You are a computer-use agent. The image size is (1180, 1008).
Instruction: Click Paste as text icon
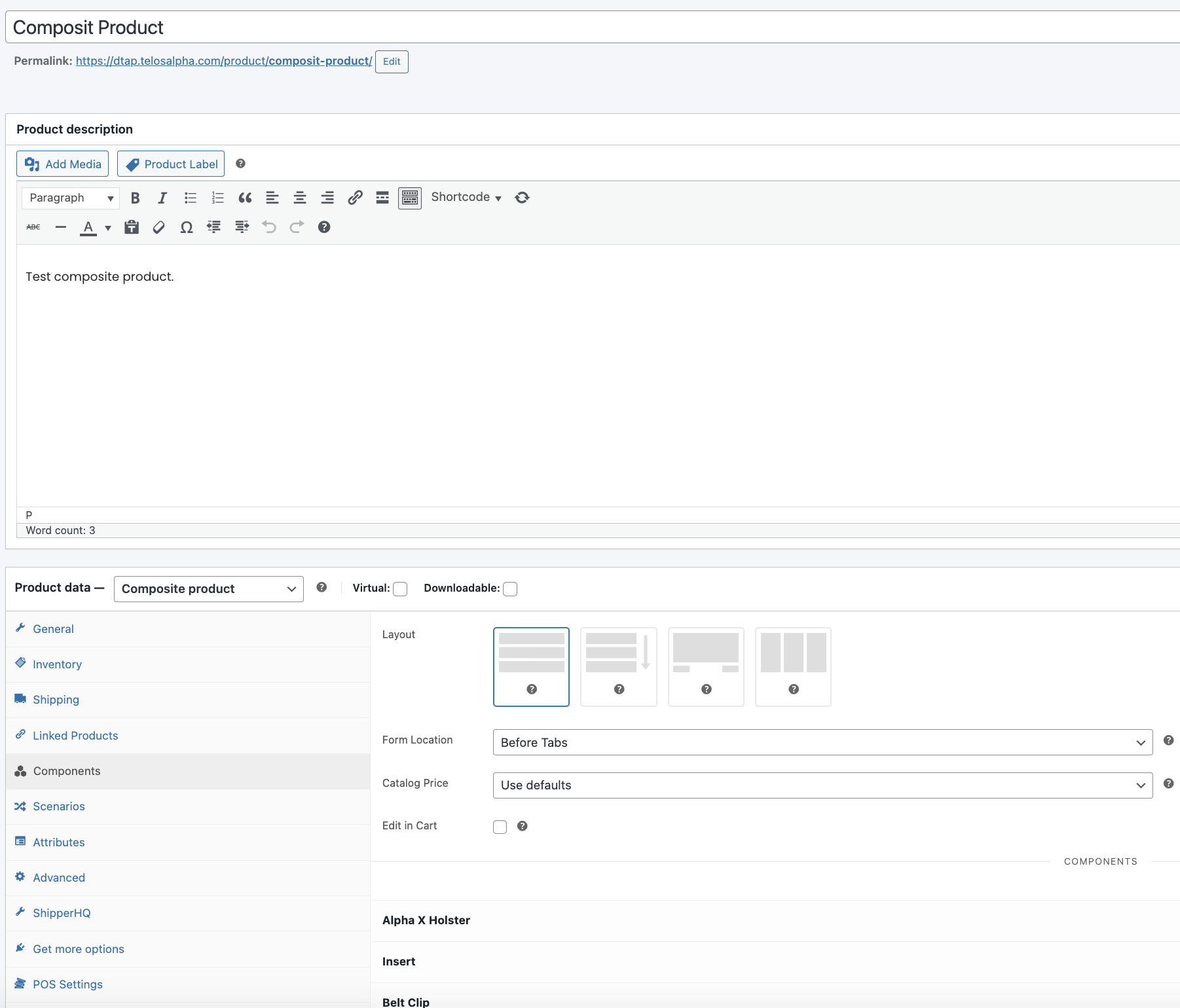(132, 227)
